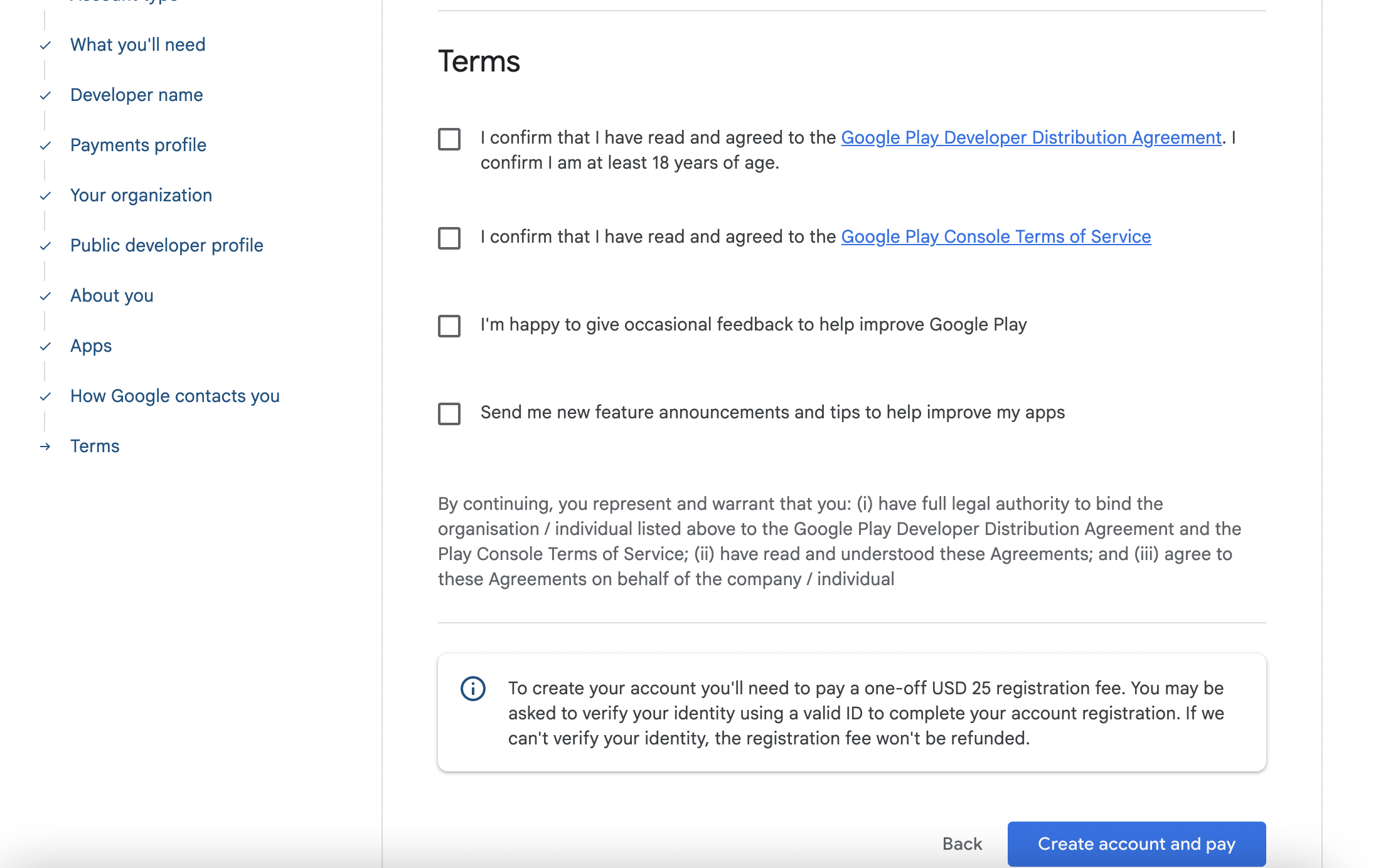Image resolution: width=1398 pixels, height=868 pixels.
Task: Open Google Play Console Terms of Service link
Action: tap(996, 236)
